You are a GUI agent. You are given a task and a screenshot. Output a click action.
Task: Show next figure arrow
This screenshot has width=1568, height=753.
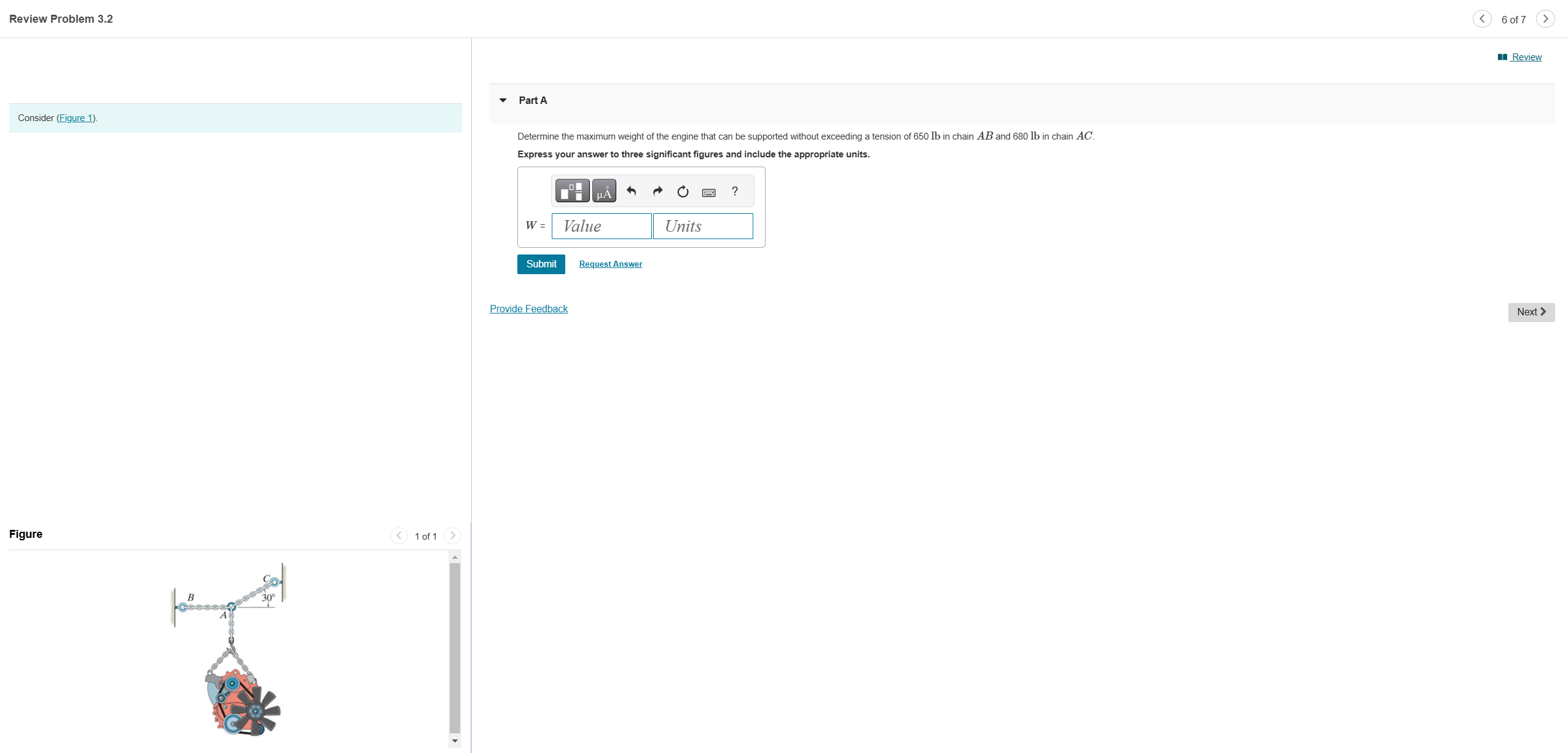click(452, 536)
